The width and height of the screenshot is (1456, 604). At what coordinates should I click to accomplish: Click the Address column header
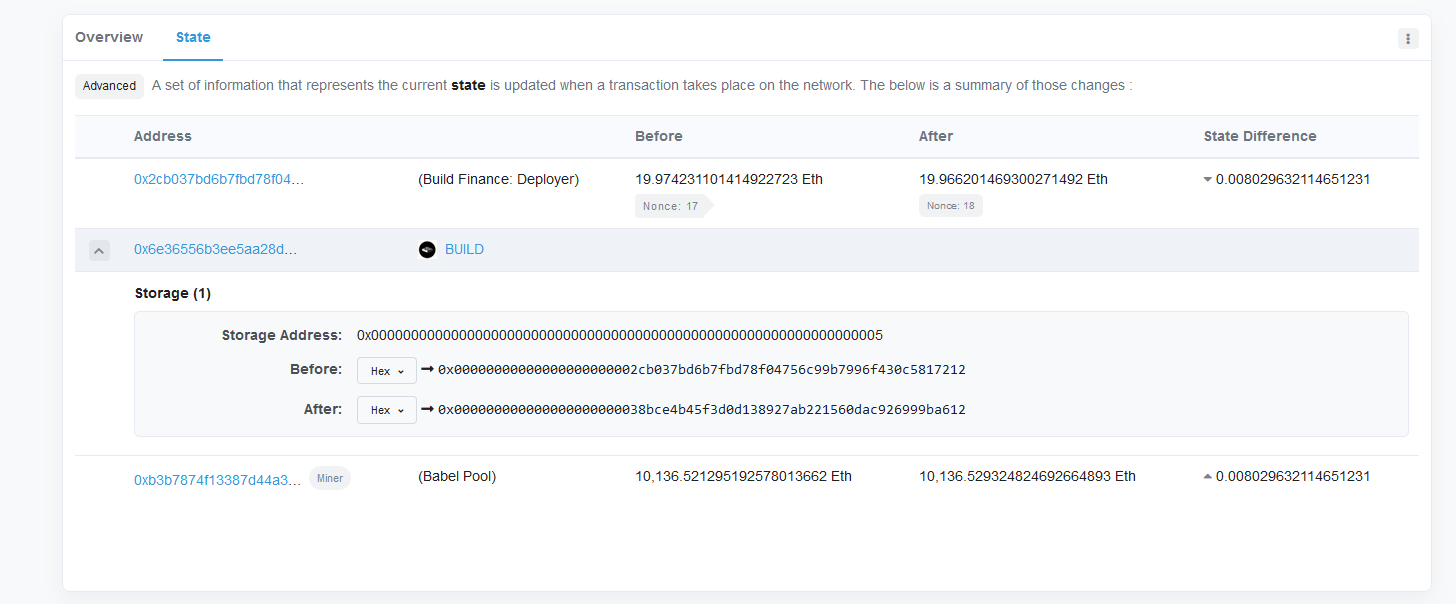click(x=163, y=137)
